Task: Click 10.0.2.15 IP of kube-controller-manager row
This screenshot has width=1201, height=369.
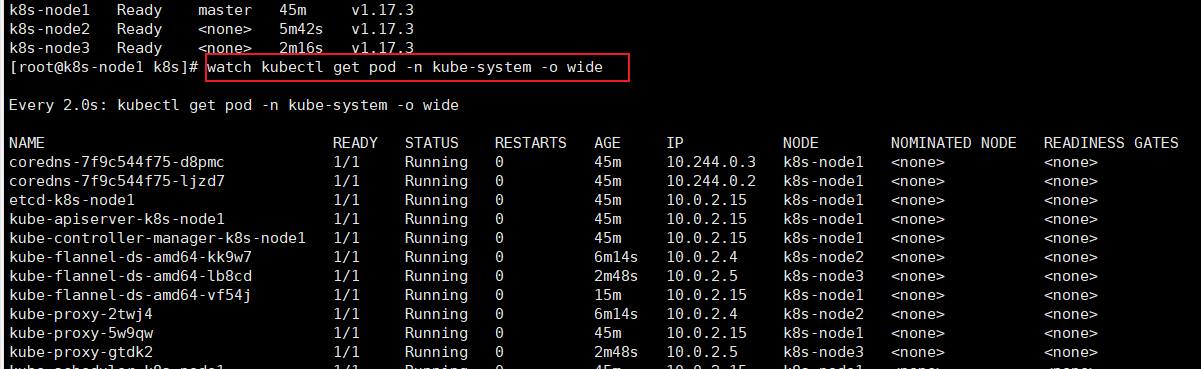Action: pos(707,238)
